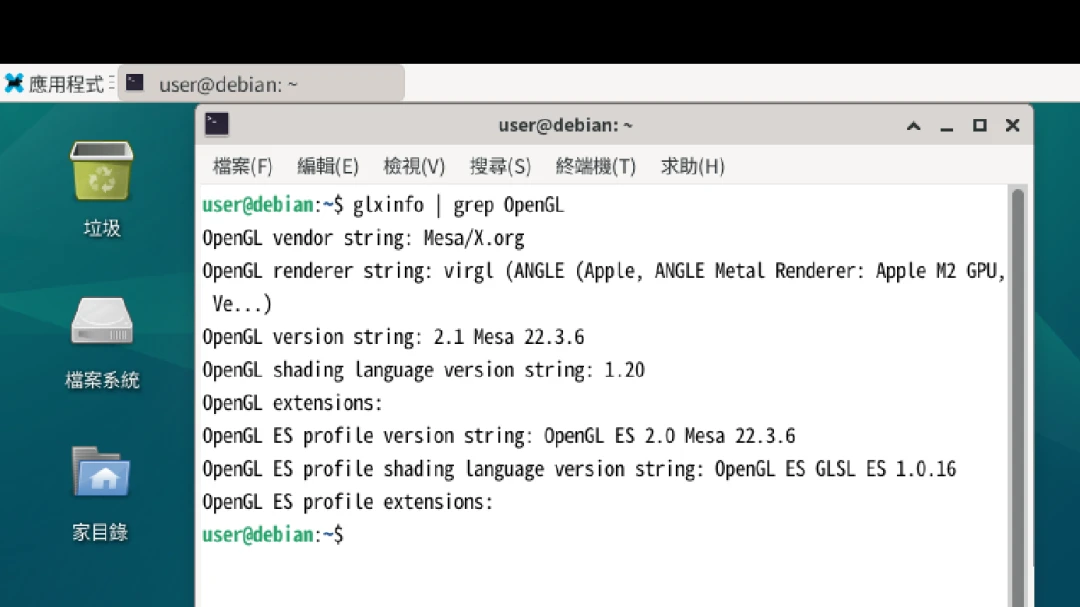Select the File System drive icon

pos(101,323)
